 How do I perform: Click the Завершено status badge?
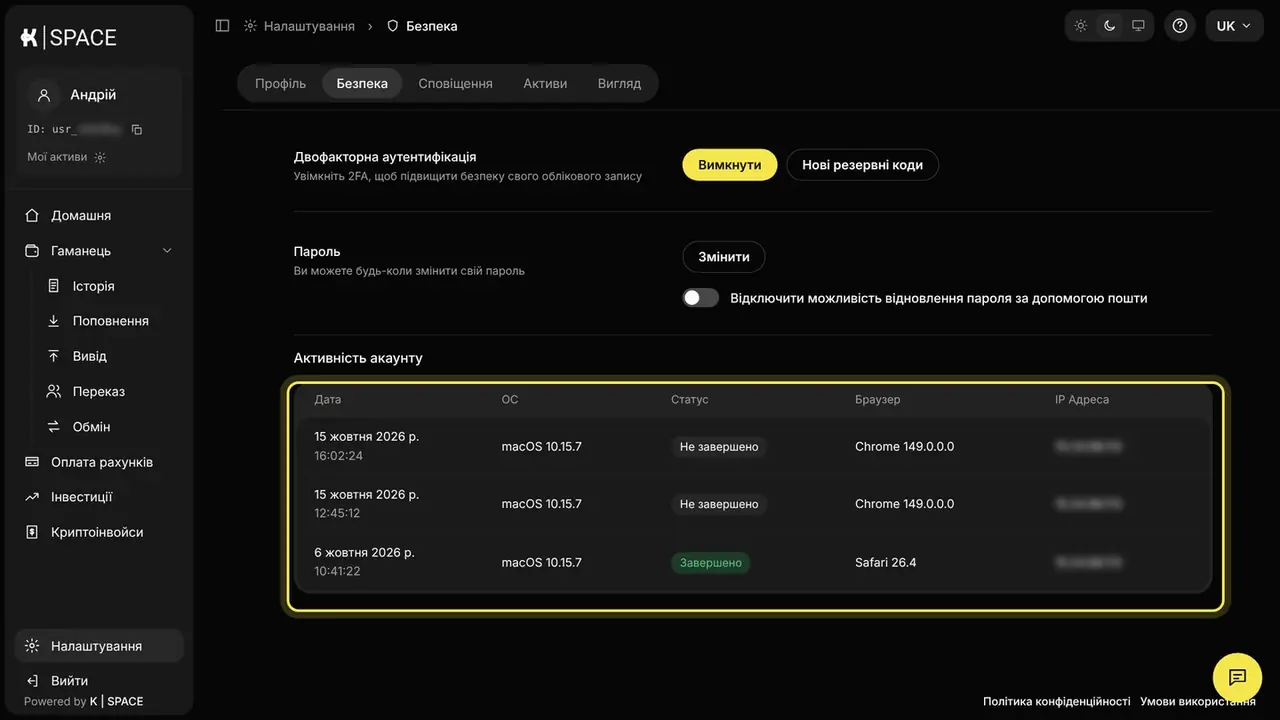[x=711, y=563]
